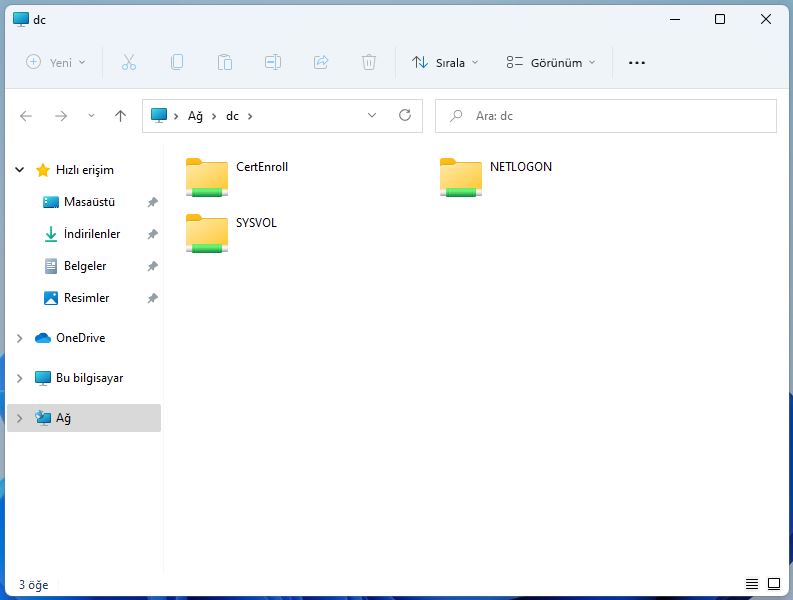Open the Yeni dropdown menu
The width and height of the screenshot is (793, 600).
[x=56, y=62]
